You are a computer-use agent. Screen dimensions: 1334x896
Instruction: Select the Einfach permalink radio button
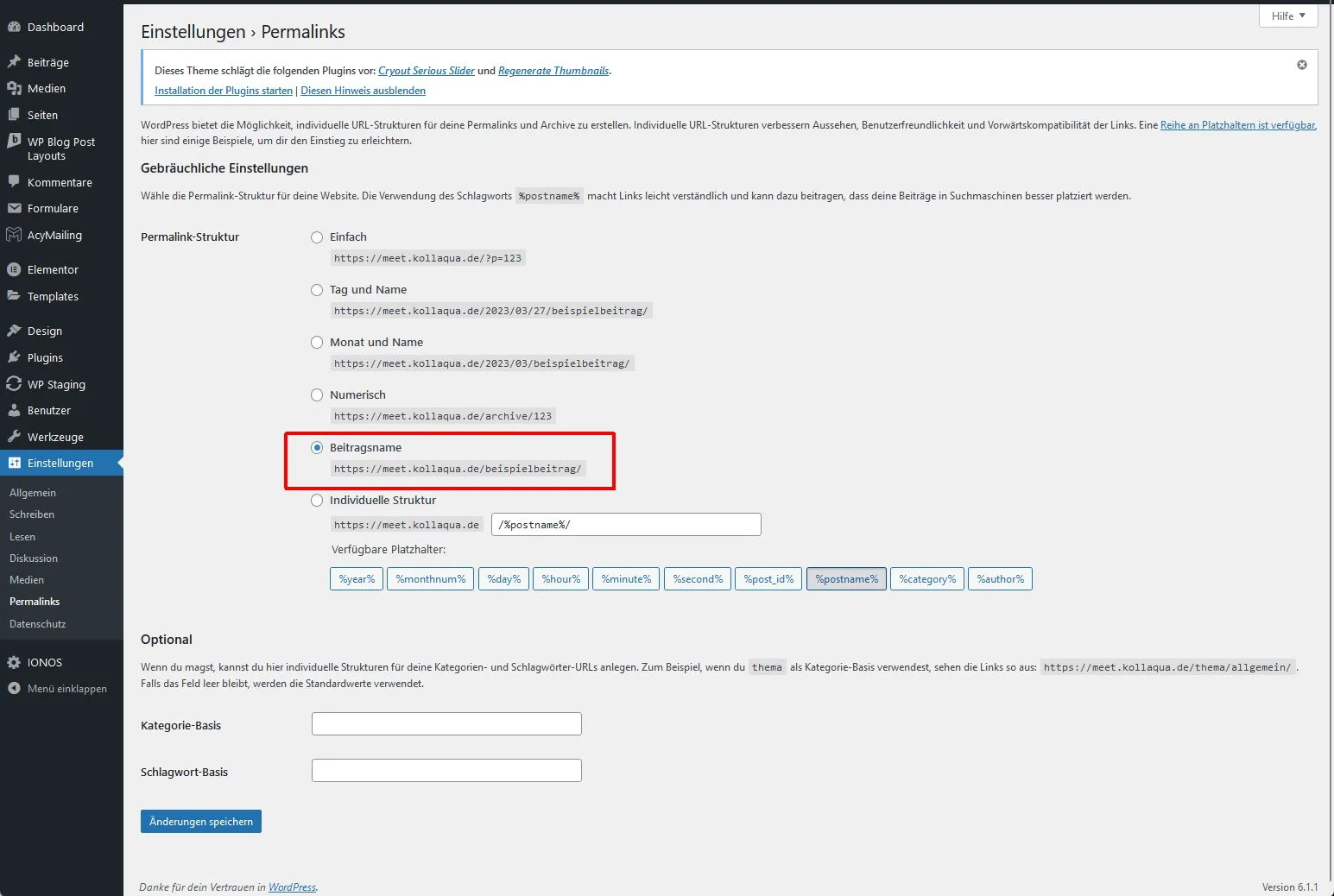coord(317,237)
